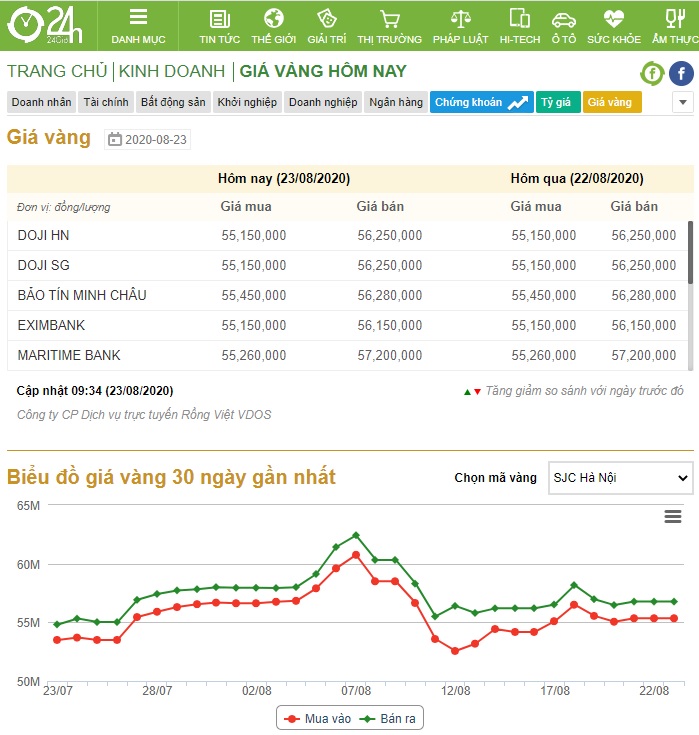Open the Ô tô car section
699x735 pixels.
coord(564,26)
